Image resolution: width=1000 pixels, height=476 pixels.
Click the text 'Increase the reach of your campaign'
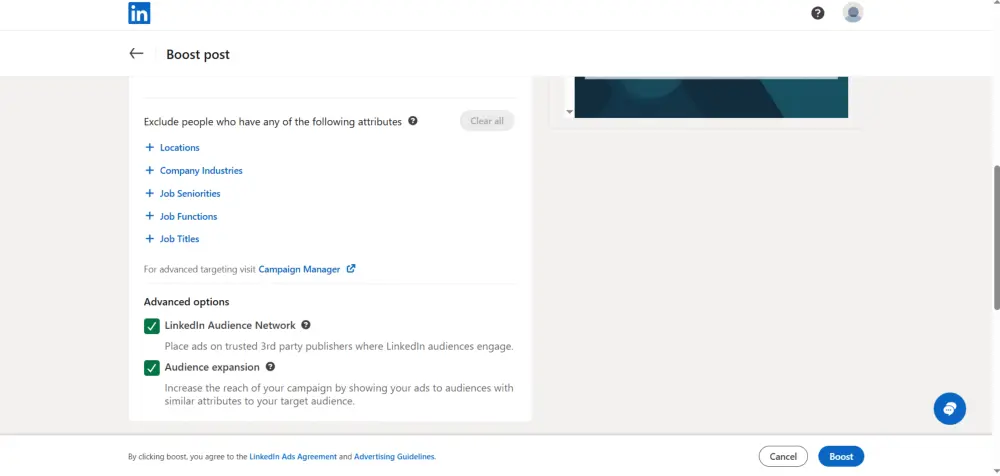coord(246,388)
